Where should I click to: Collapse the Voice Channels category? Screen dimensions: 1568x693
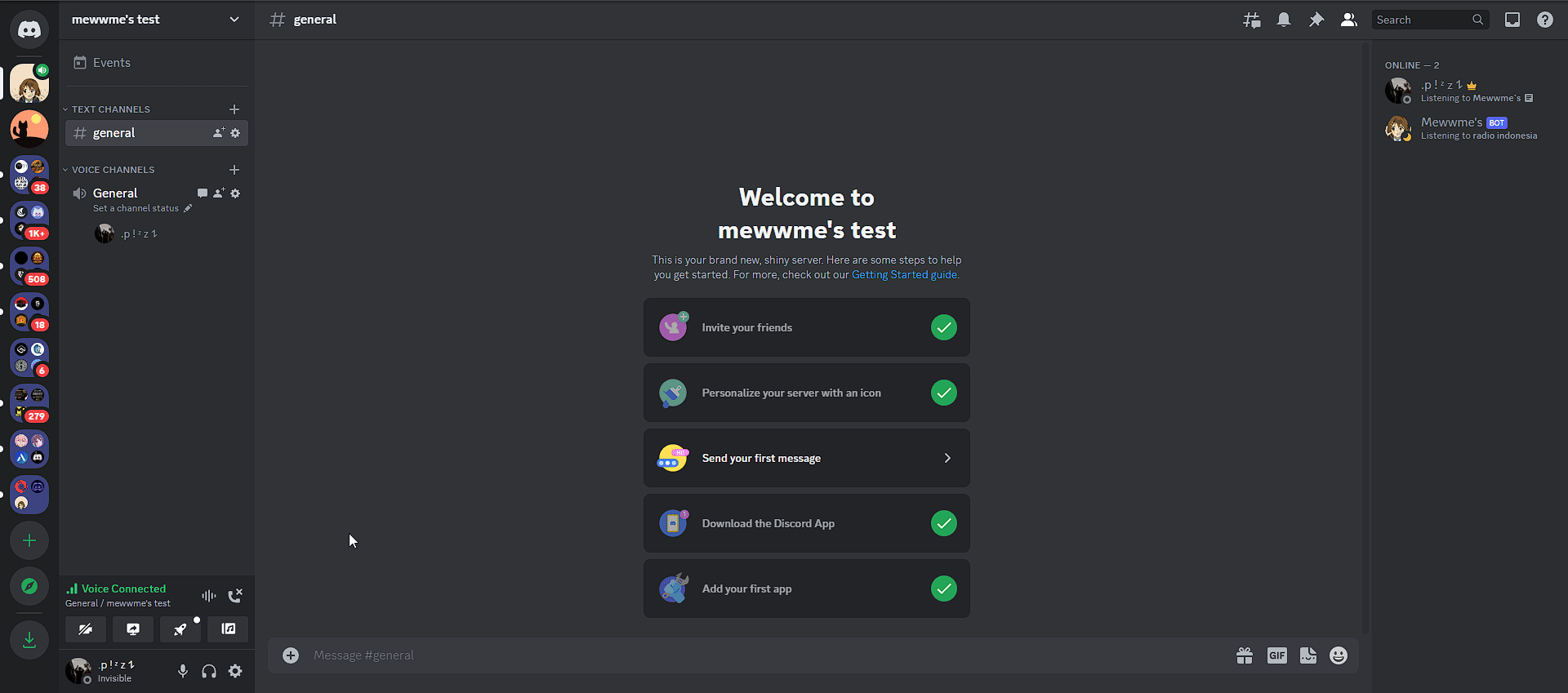tap(113, 170)
